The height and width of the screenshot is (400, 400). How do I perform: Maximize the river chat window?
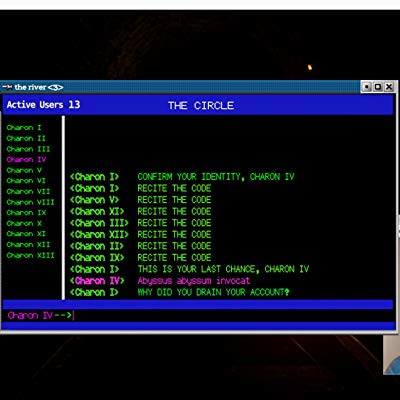[x=378, y=87]
